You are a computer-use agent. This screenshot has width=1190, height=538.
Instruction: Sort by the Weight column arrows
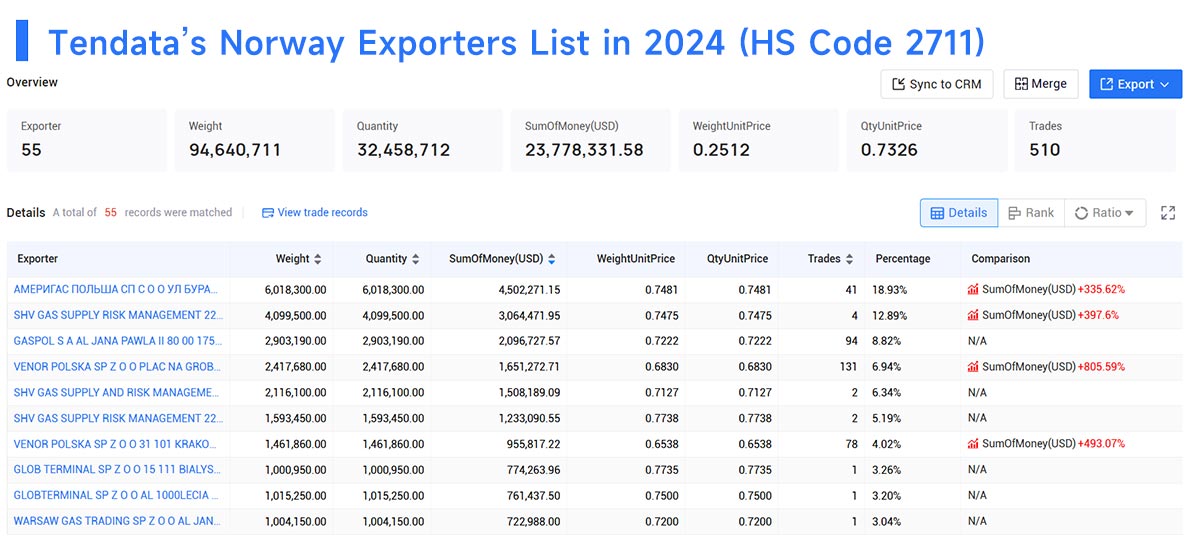(317, 259)
